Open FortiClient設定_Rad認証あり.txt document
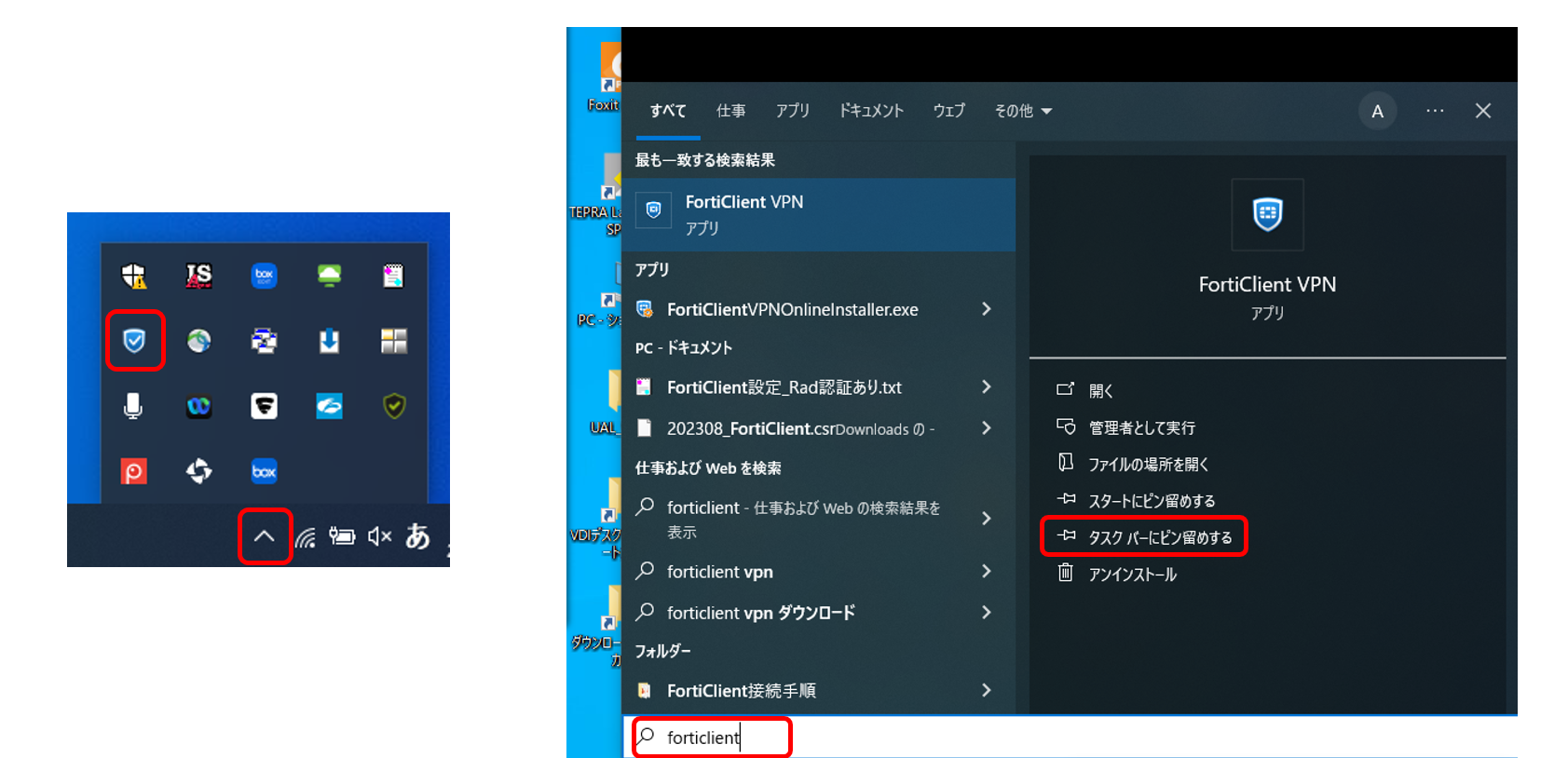 (x=784, y=387)
